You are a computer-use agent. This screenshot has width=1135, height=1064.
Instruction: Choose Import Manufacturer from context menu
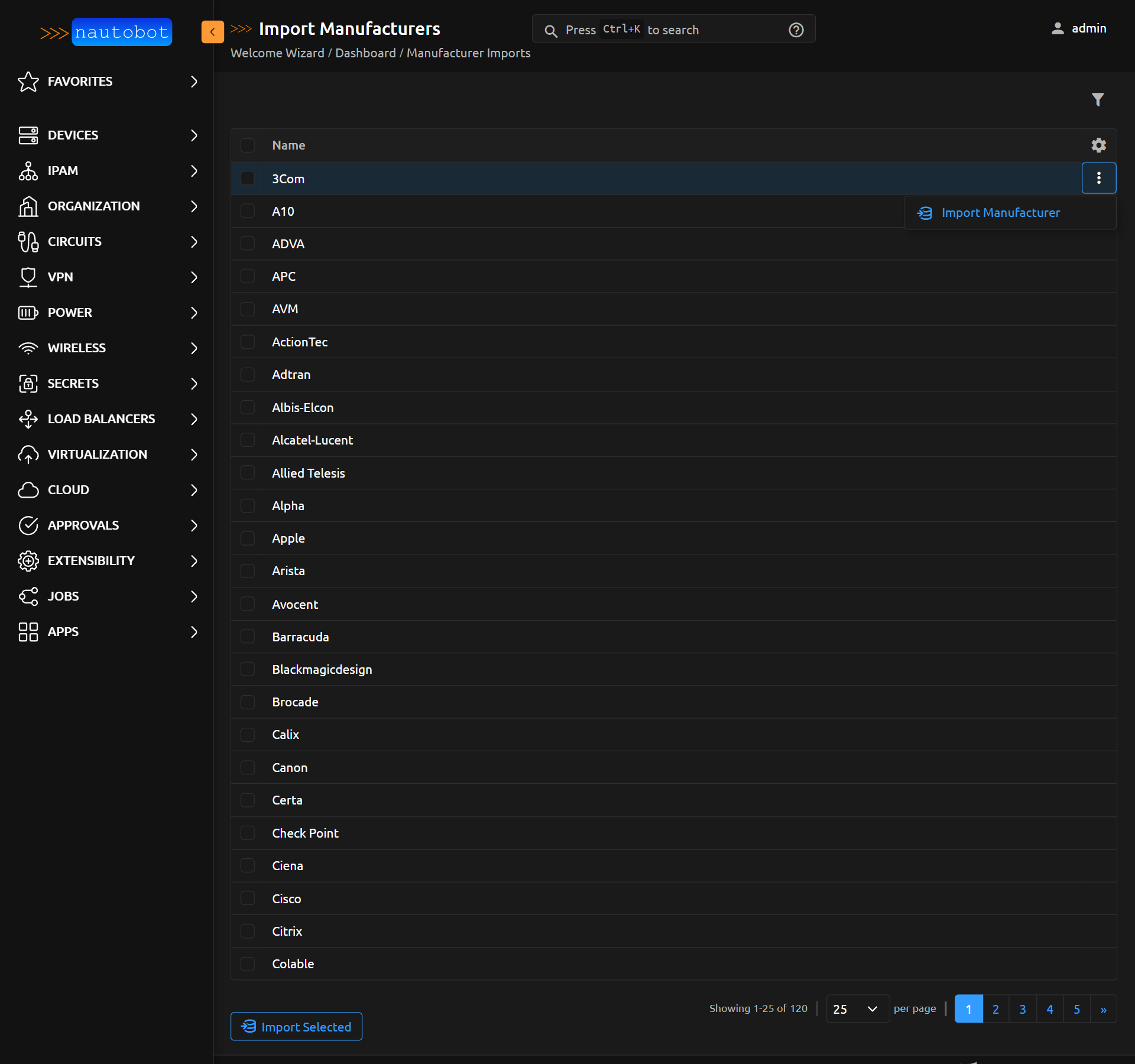1000,213
